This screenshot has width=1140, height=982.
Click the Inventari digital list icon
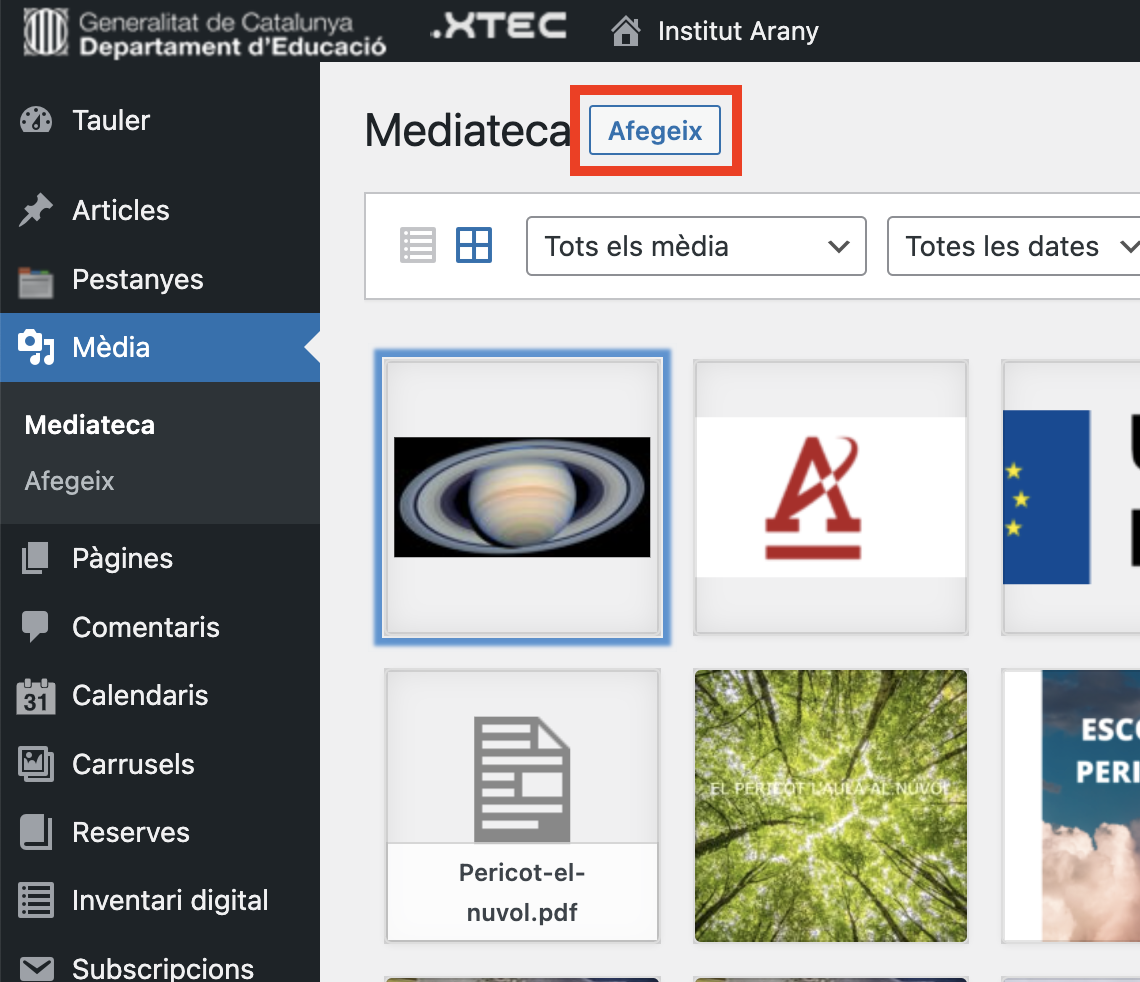[36, 901]
